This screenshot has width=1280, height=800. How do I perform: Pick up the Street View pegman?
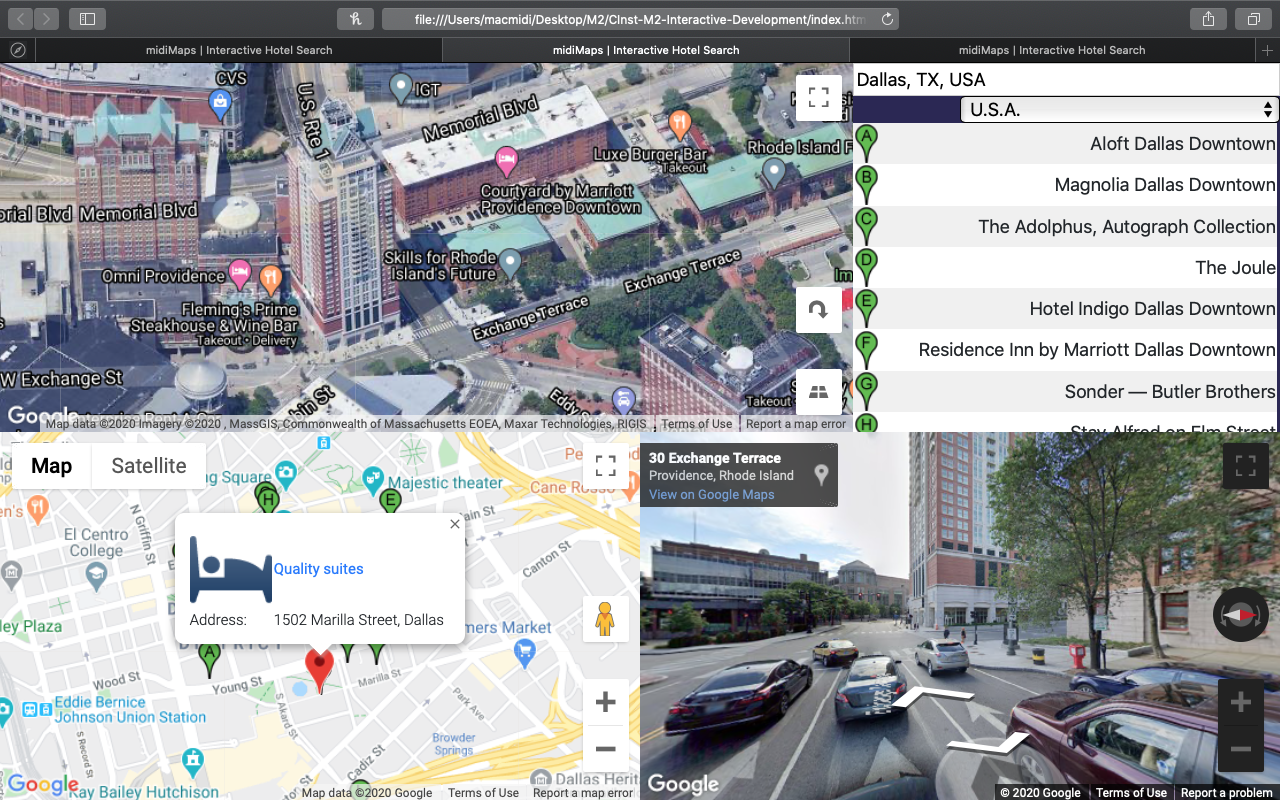[605, 620]
